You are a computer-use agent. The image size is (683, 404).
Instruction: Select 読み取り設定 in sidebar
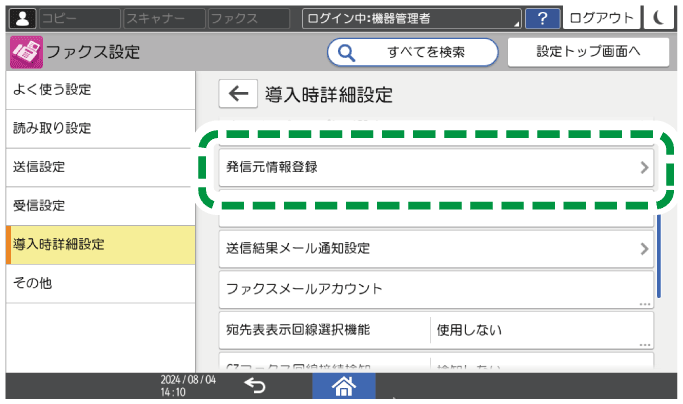tap(101, 129)
